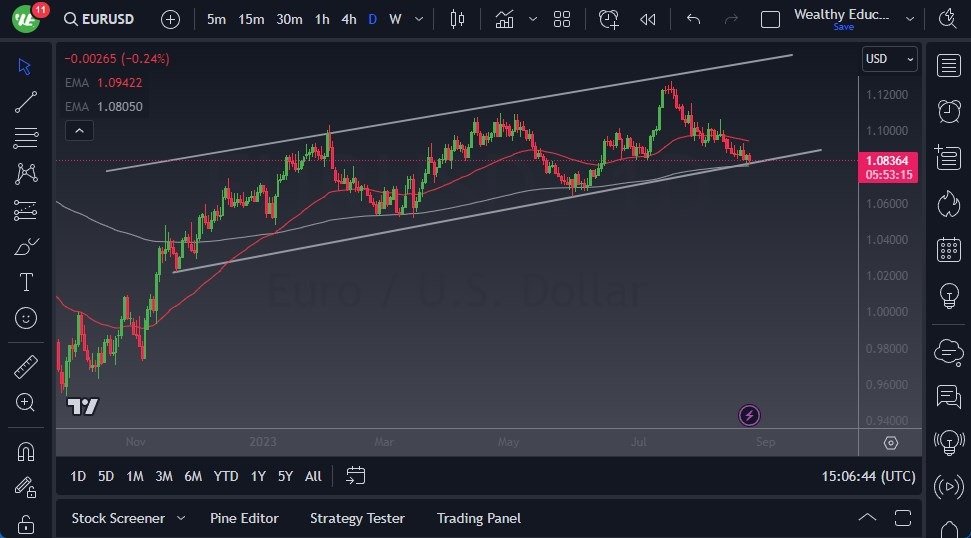This screenshot has height=538, width=971.
Task: Toggle the magnet snap mode
Action: click(26, 451)
